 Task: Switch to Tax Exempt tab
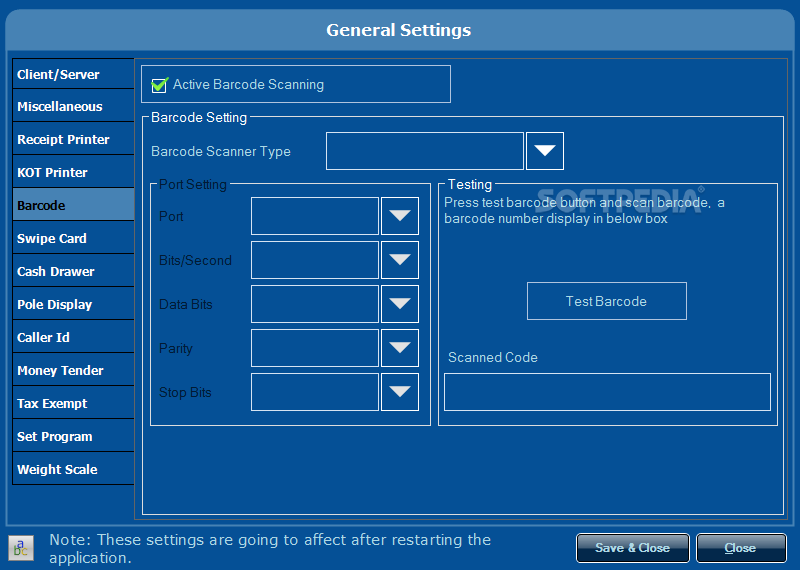[x=73, y=403]
